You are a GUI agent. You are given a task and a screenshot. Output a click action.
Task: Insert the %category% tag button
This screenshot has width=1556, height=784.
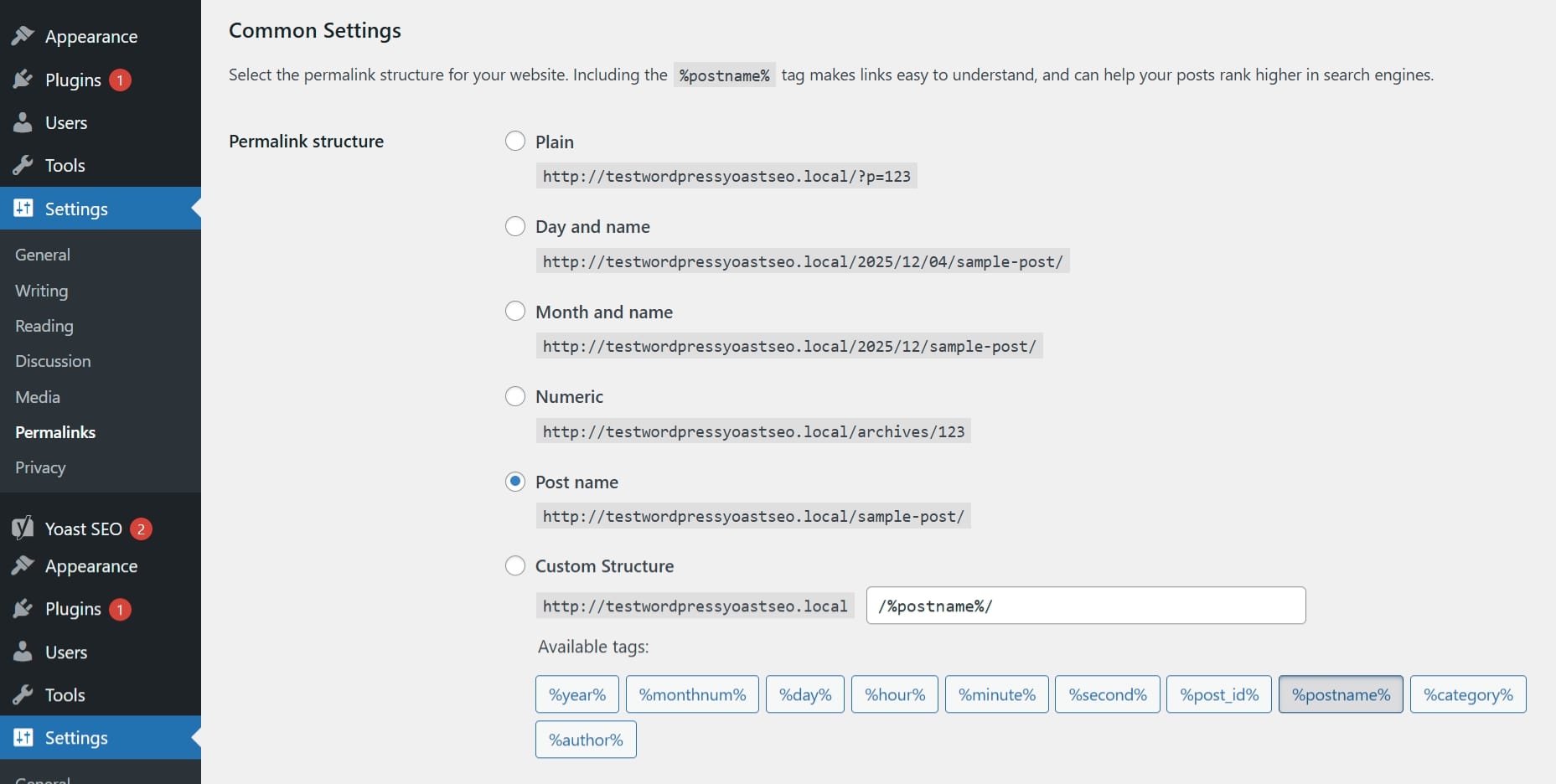click(x=1467, y=694)
